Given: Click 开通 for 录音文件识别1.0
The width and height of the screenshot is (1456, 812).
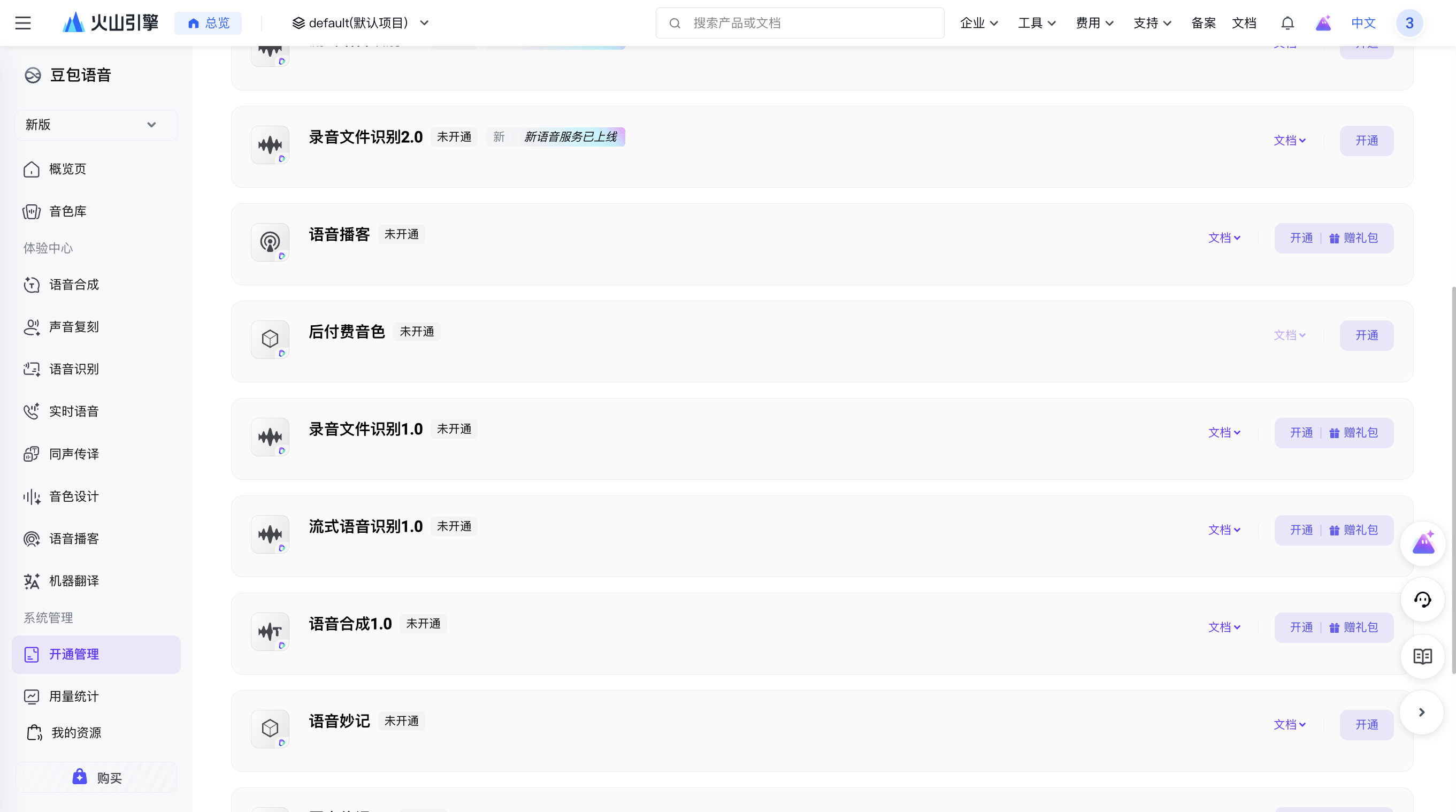Looking at the screenshot, I should [x=1301, y=433].
